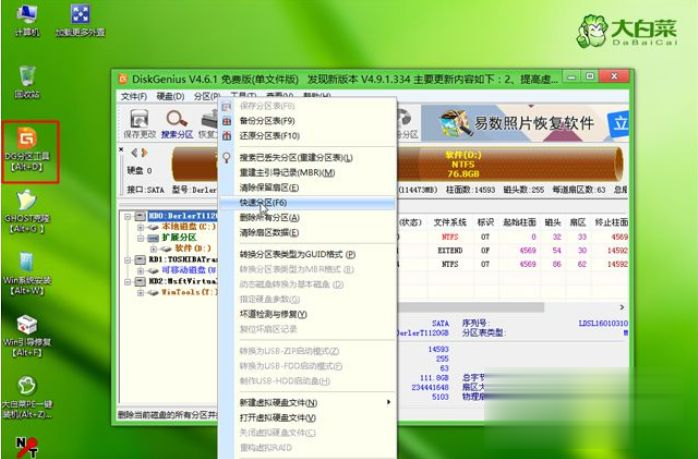The width and height of the screenshot is (698, 459).
Task: Expand the WinTools(F:) tree node
Action: (141, 292)
